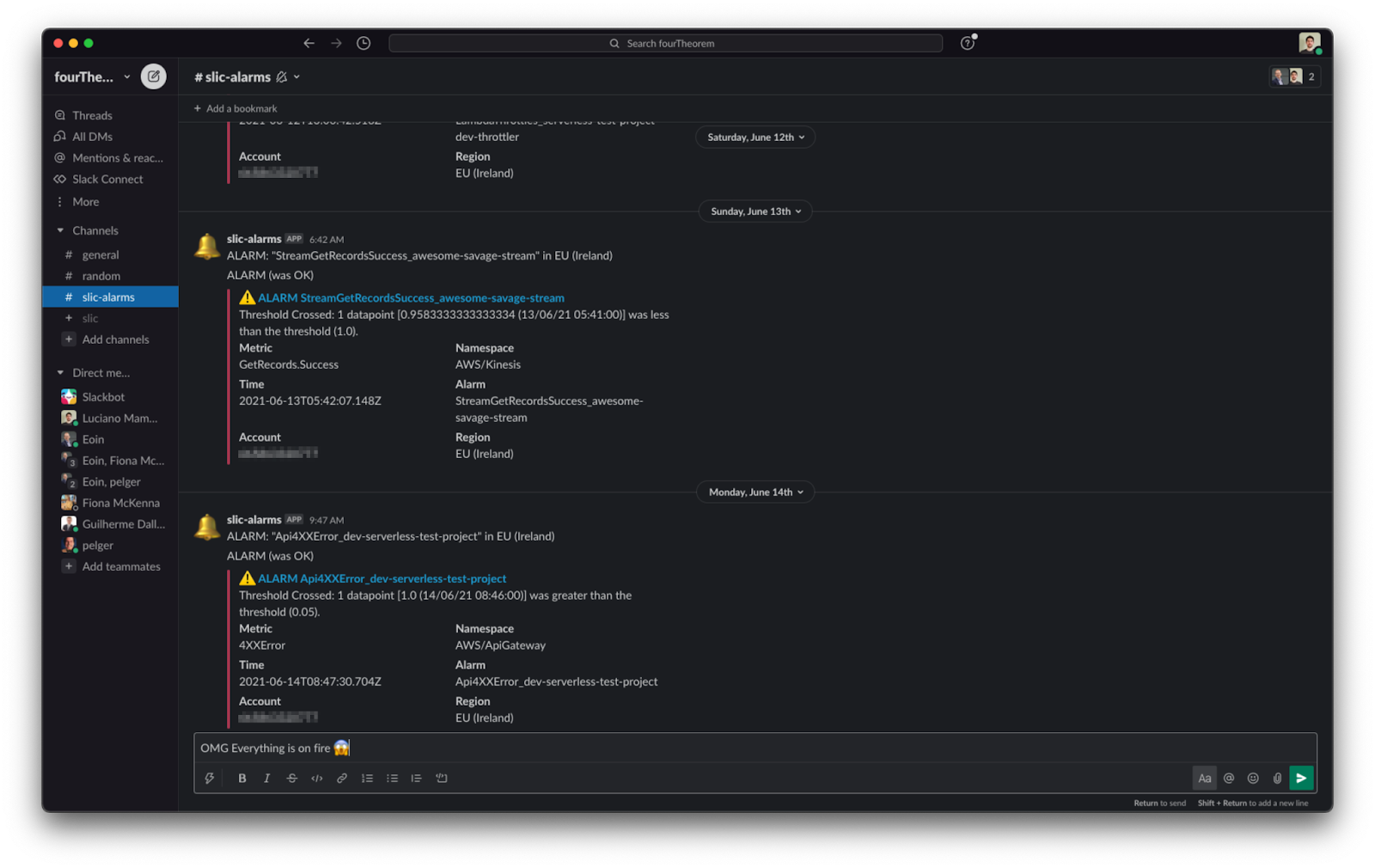Open the Eoin direct message
Viewport: 1375px width, 868px height.
(93, 439)
